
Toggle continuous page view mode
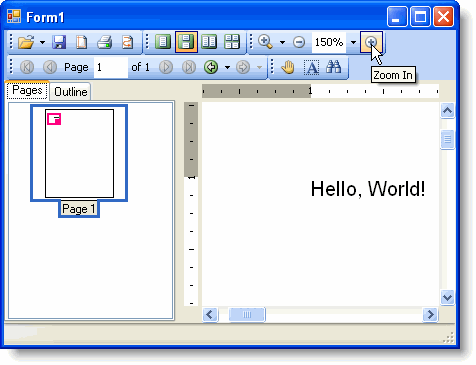click(186, 42)
